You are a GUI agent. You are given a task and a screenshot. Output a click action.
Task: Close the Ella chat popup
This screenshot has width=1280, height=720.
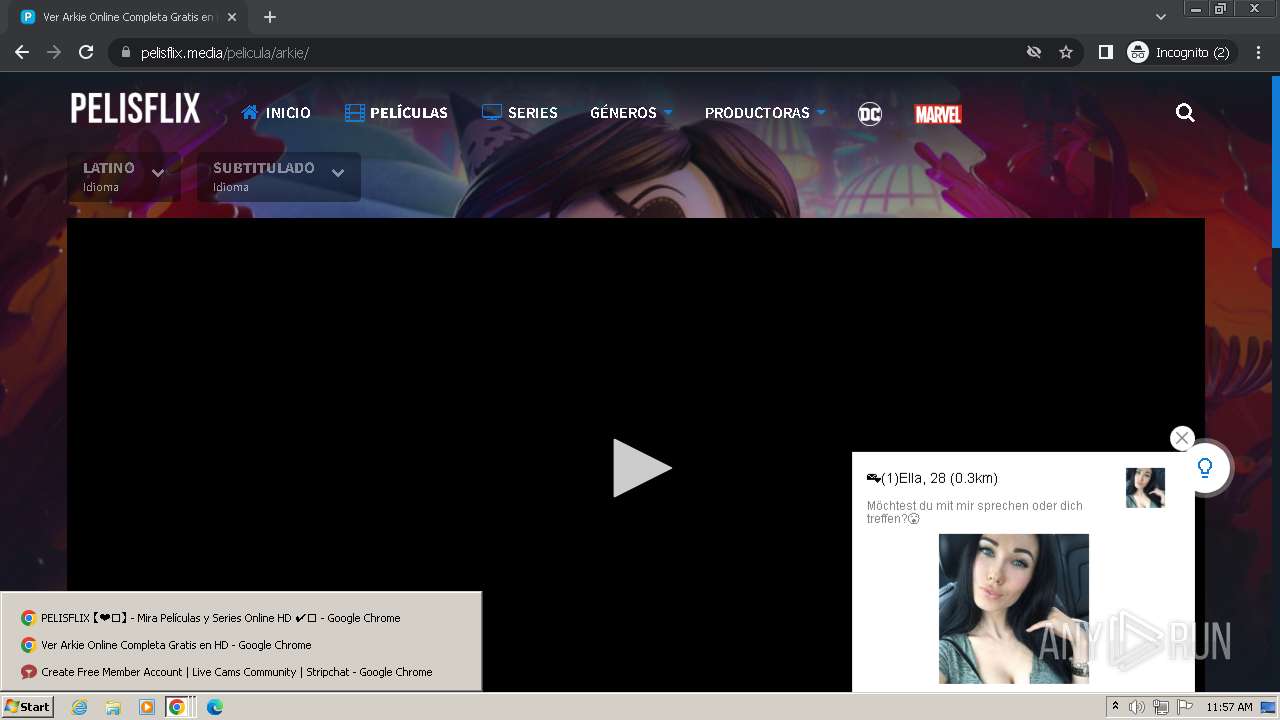pos(1182,438)
